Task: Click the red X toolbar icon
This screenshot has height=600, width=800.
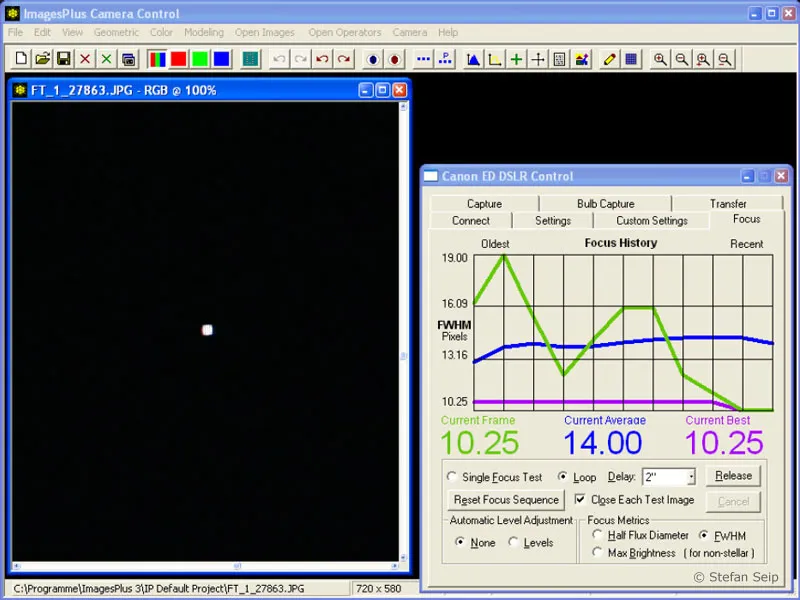Action: (85, 59)
